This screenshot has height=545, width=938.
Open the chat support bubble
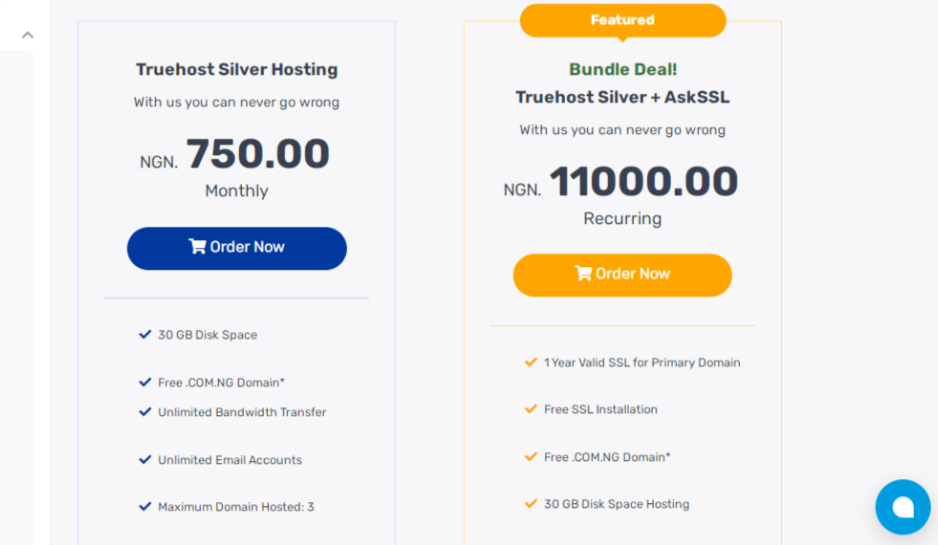point(903,507)
